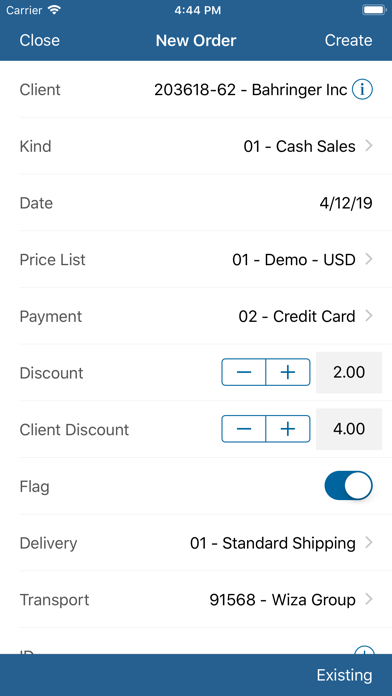Increase Client Discount with plus button

tap(288, 429)
